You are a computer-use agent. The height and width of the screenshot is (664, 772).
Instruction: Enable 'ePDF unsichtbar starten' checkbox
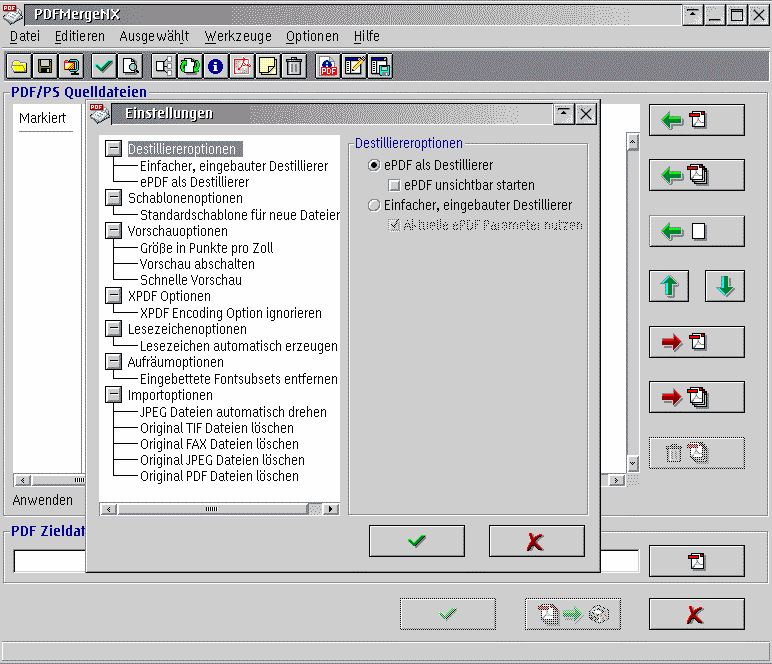click(394, 185)
